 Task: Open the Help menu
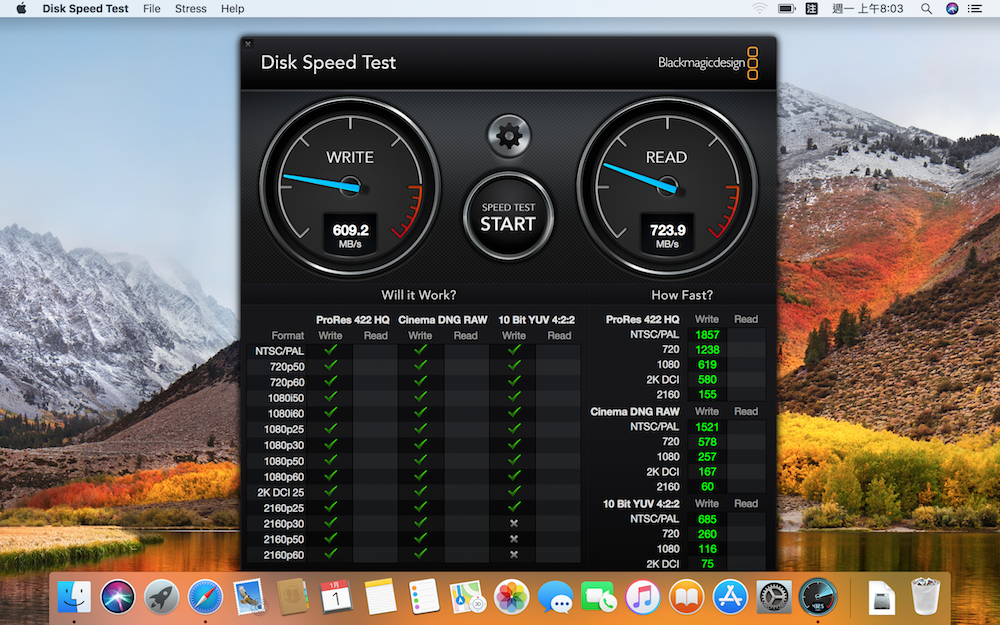point(232,9)
